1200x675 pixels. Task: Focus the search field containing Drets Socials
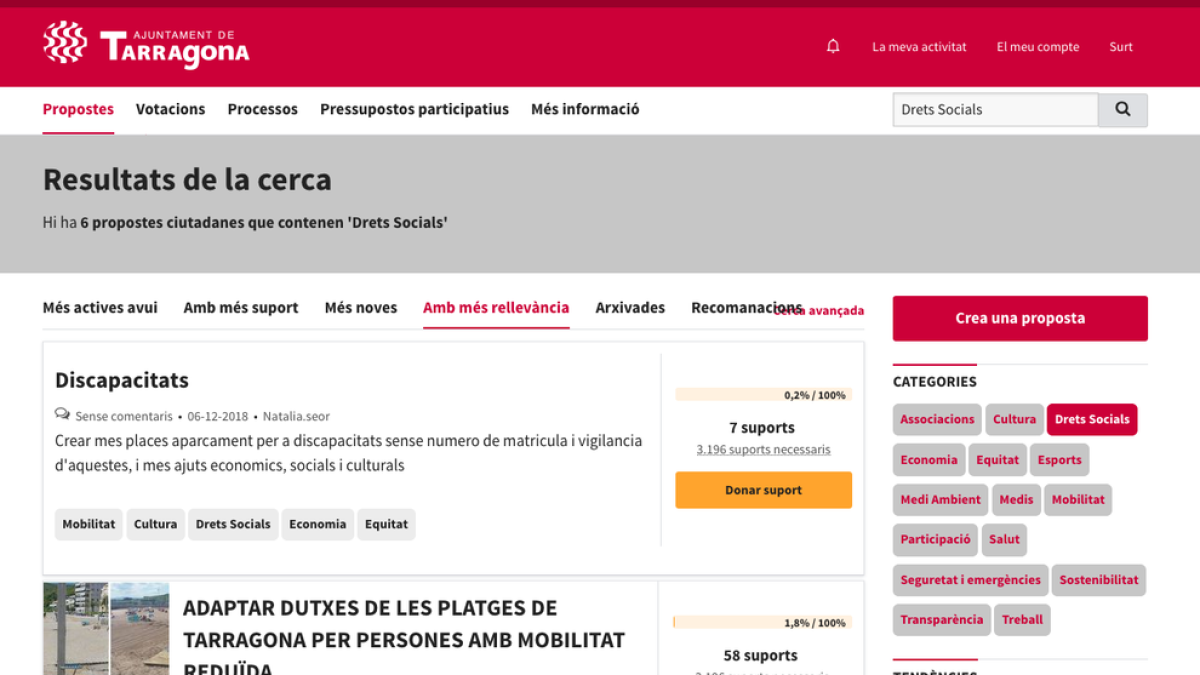tap(995, 110)
